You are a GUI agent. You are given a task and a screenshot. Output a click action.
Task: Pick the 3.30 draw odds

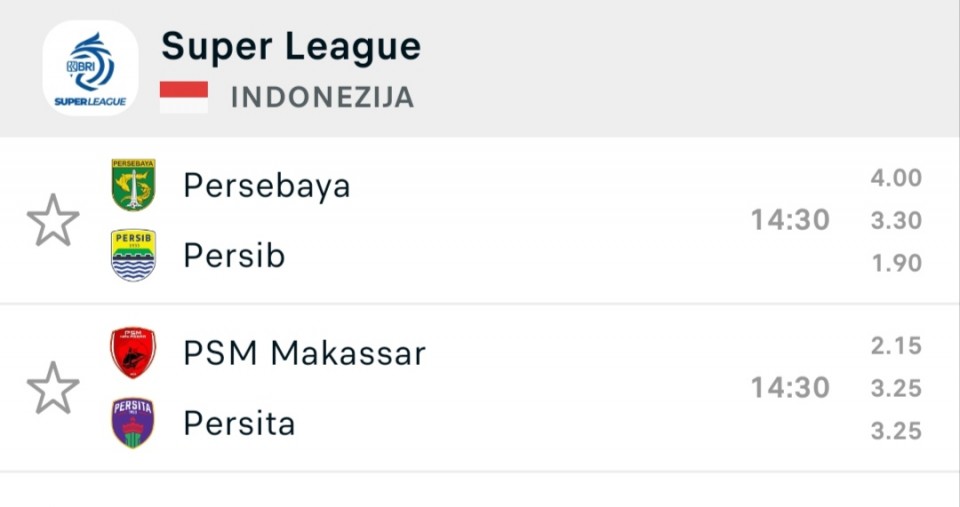click(x=895, y=221)
